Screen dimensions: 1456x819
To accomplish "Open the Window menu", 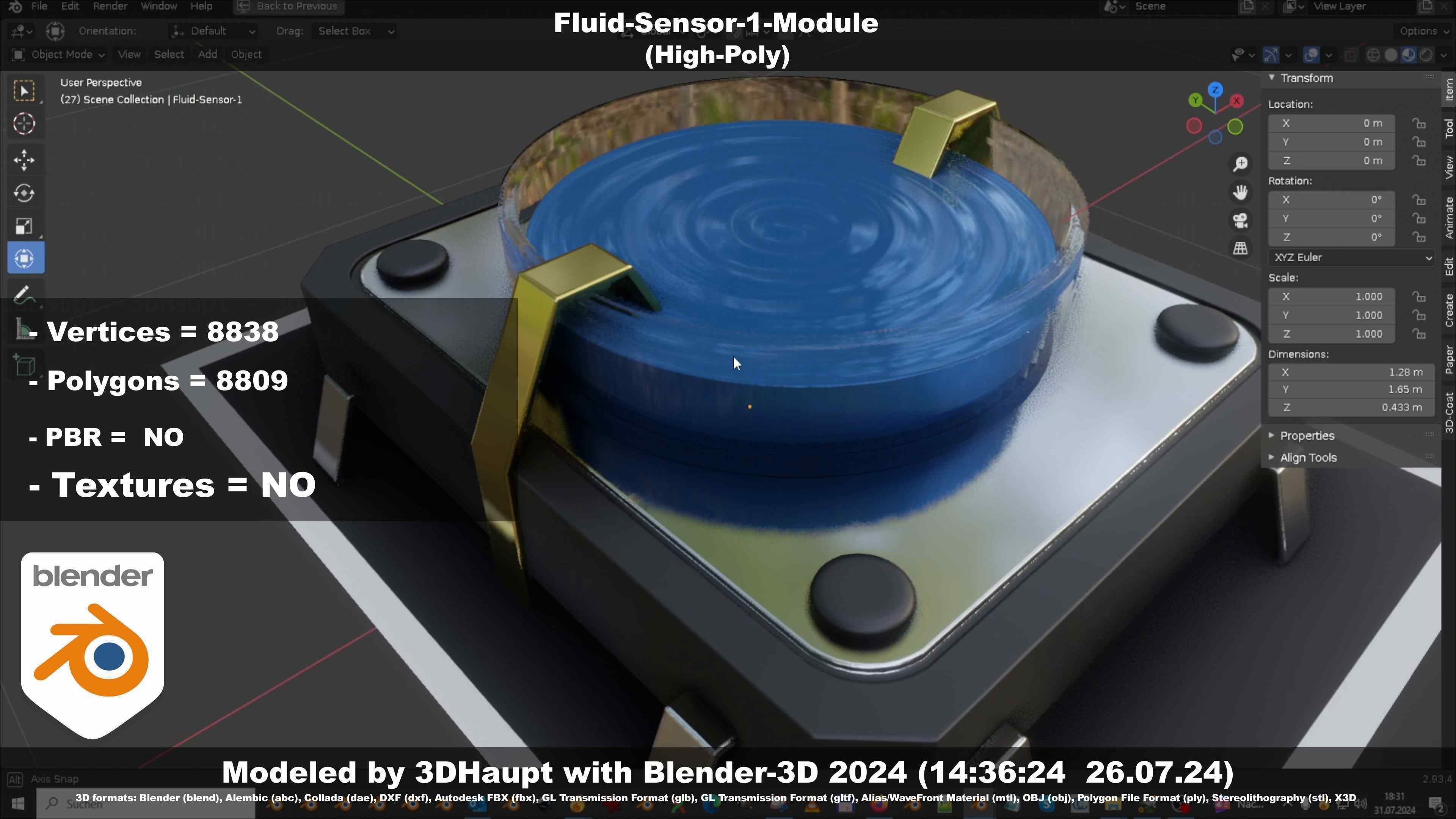I will 159,6.
